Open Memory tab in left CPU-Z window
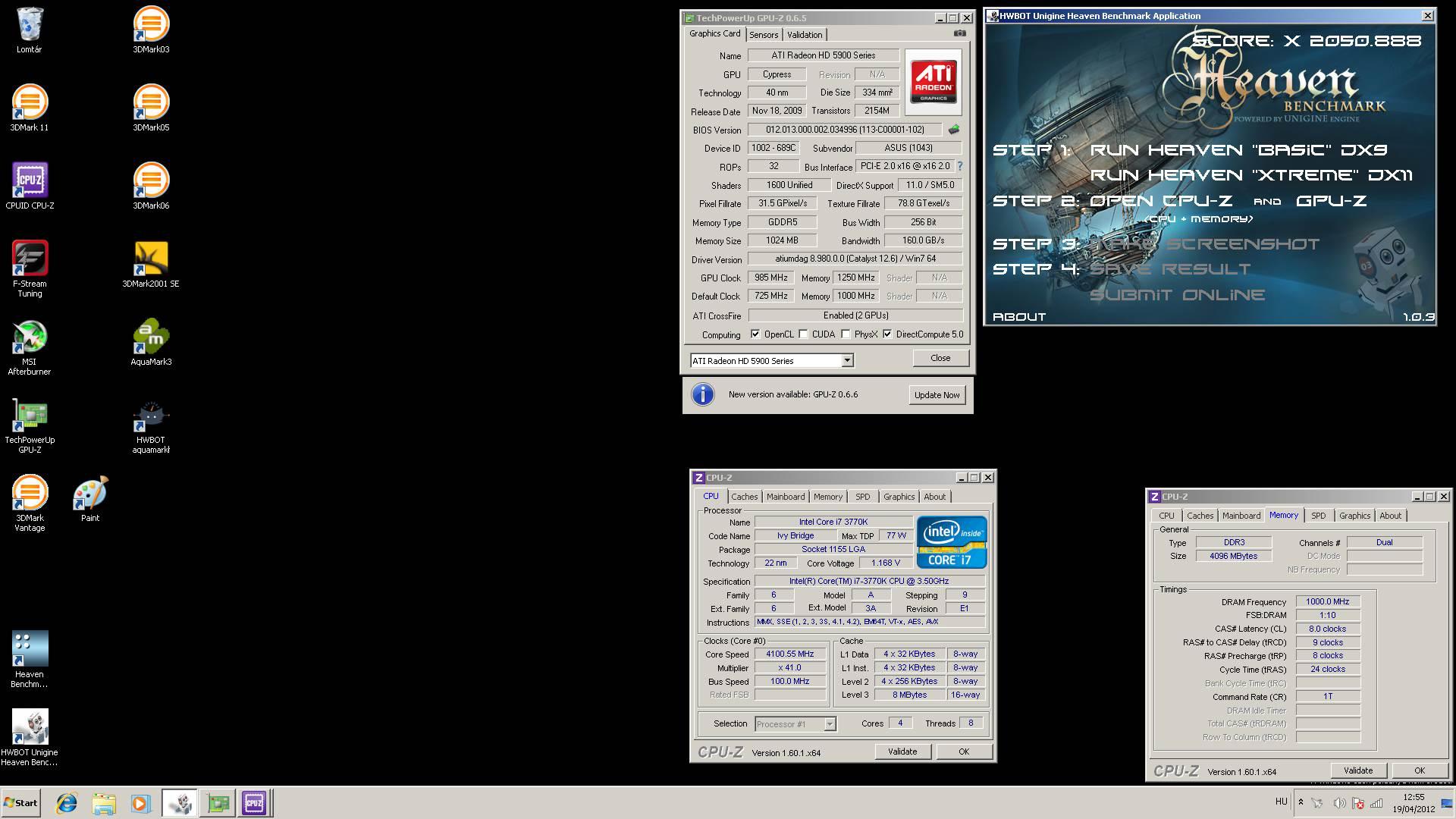 tap(828, 497)
